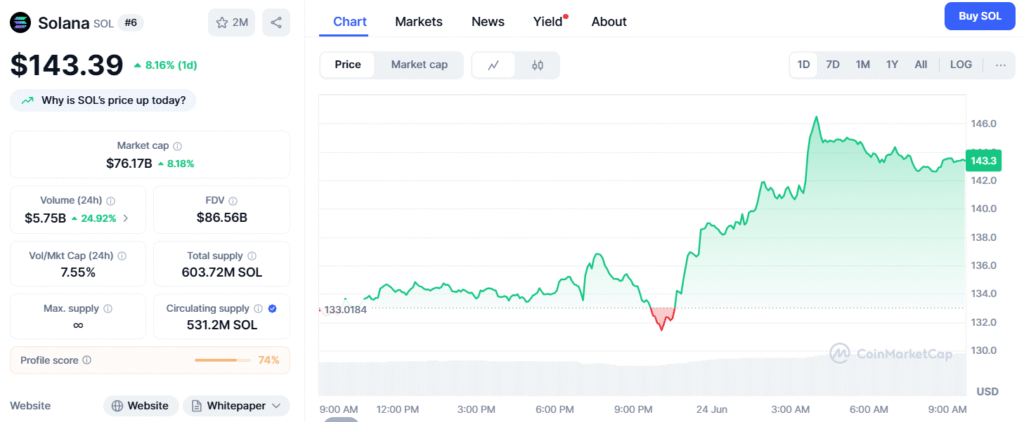This screenshot has width=1024, height=422.
Task: Select the line chart type icon
Action: (494, 65)
